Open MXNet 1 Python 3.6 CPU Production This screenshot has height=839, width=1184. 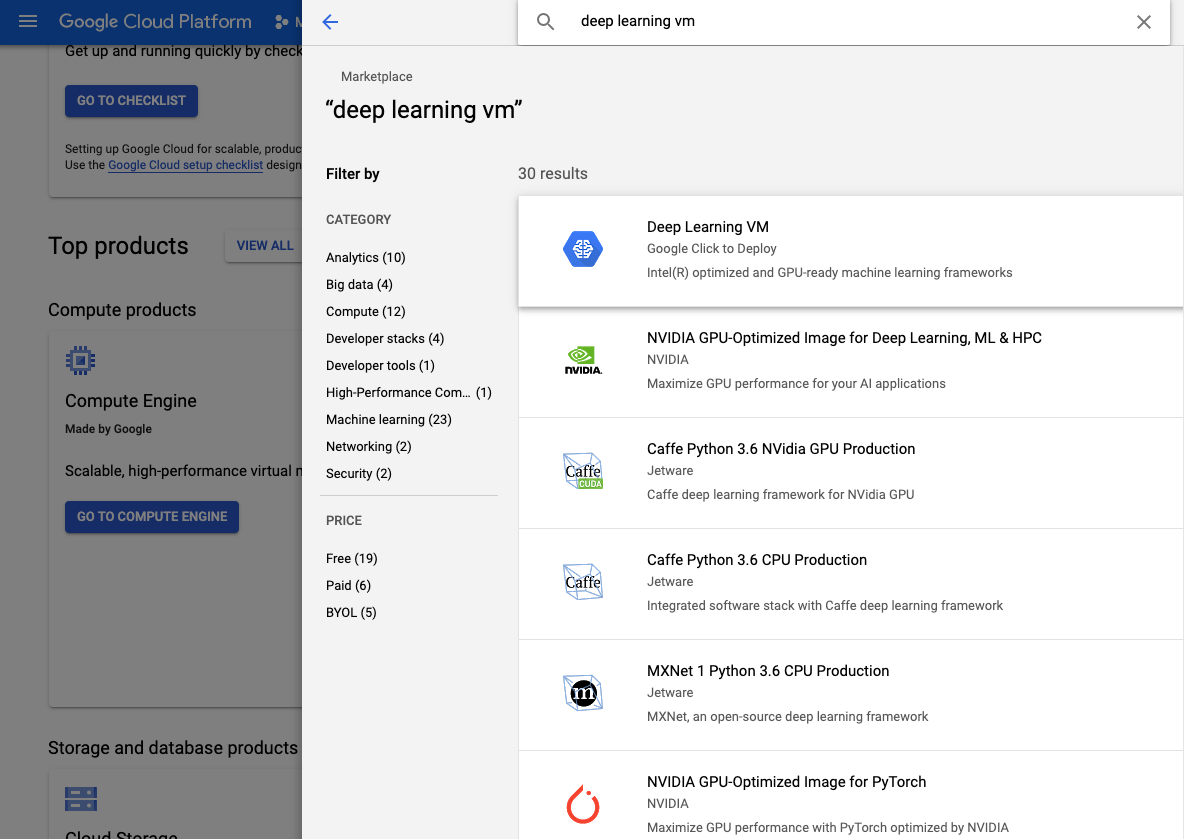click(850, 696)
